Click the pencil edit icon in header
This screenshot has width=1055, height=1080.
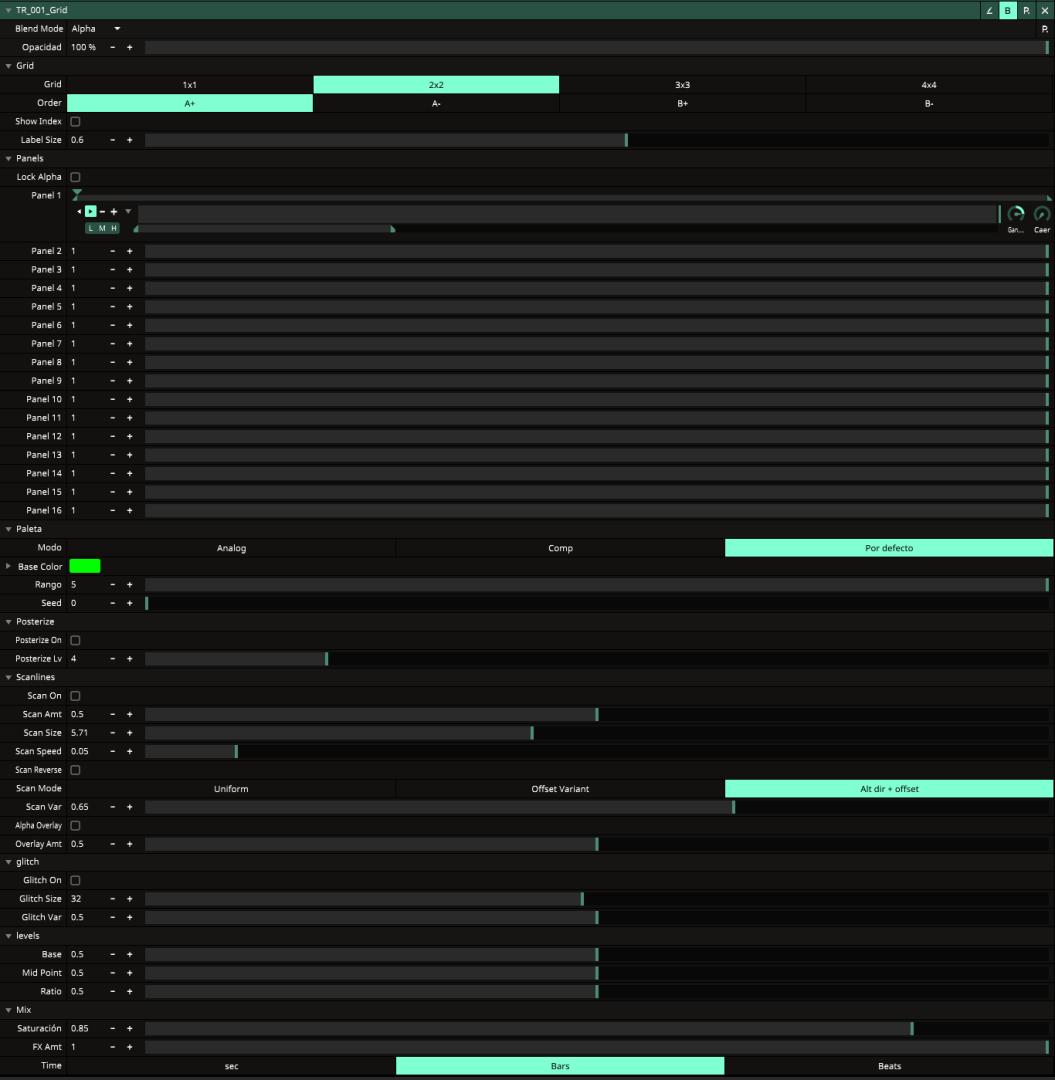click(989, 10)
